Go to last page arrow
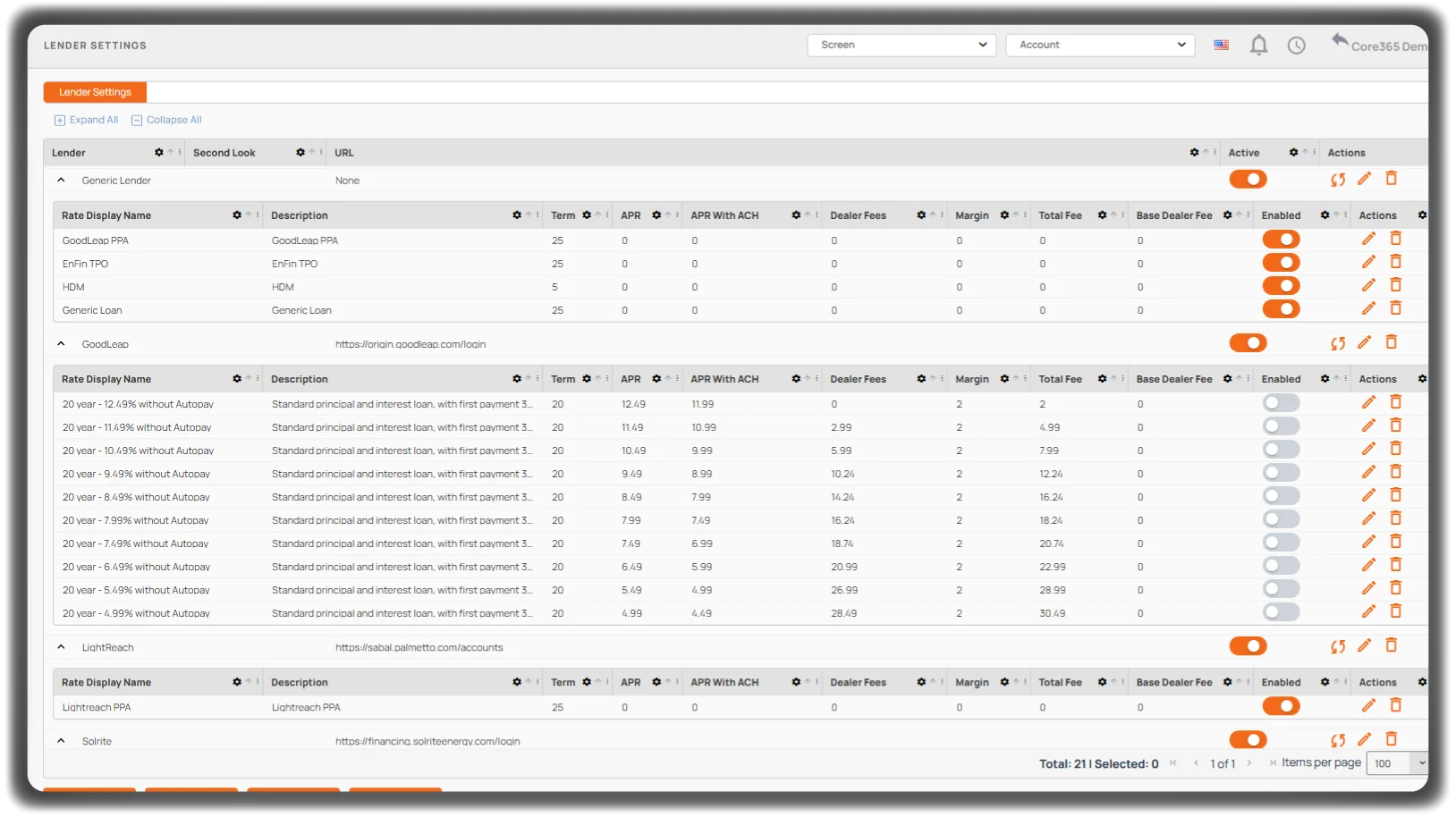This screenshot has height=817, width=1456. tap(1272, 763)
